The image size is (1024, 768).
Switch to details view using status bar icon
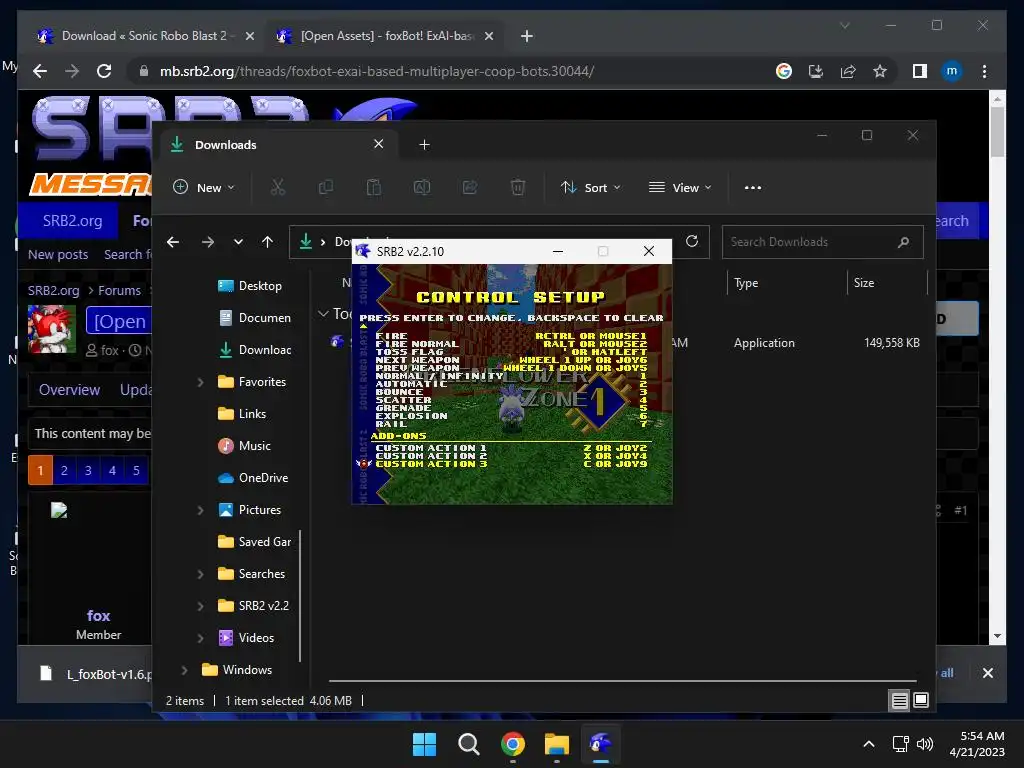899,701
